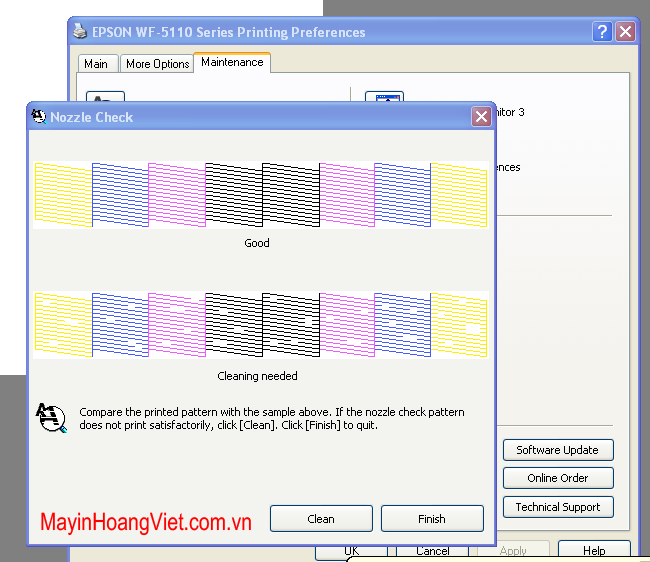
Task: Switch to the Main tab
Action: [98, 63]
